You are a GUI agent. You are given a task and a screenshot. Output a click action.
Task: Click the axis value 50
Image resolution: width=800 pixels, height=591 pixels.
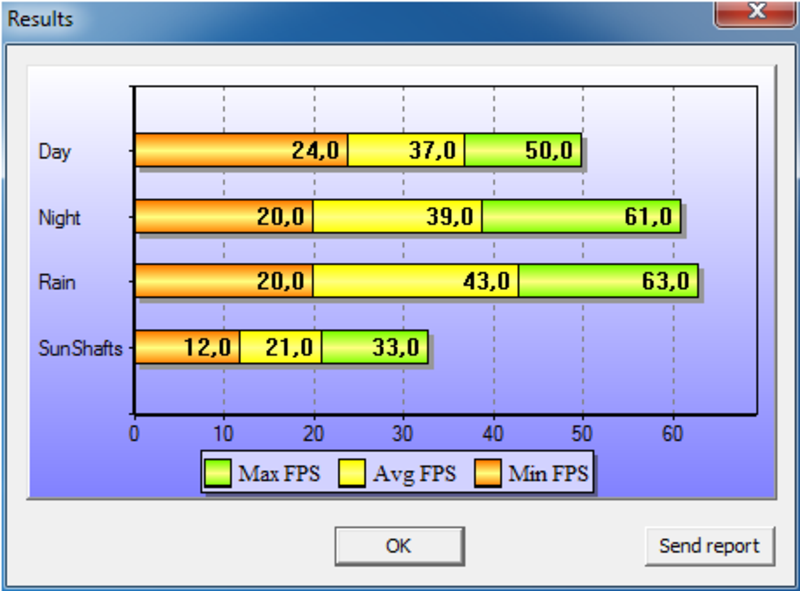click(582, 434)
